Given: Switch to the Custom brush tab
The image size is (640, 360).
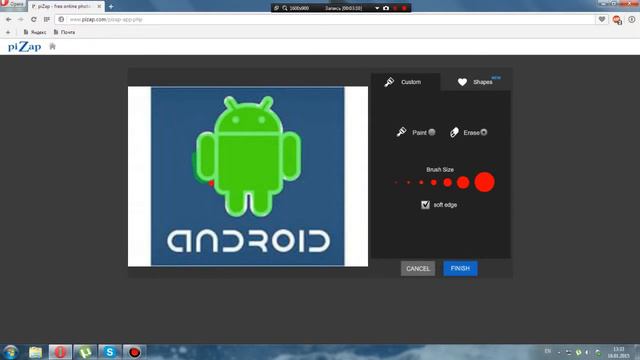Looking at the screenshot, I should click(x=405, y=82).
